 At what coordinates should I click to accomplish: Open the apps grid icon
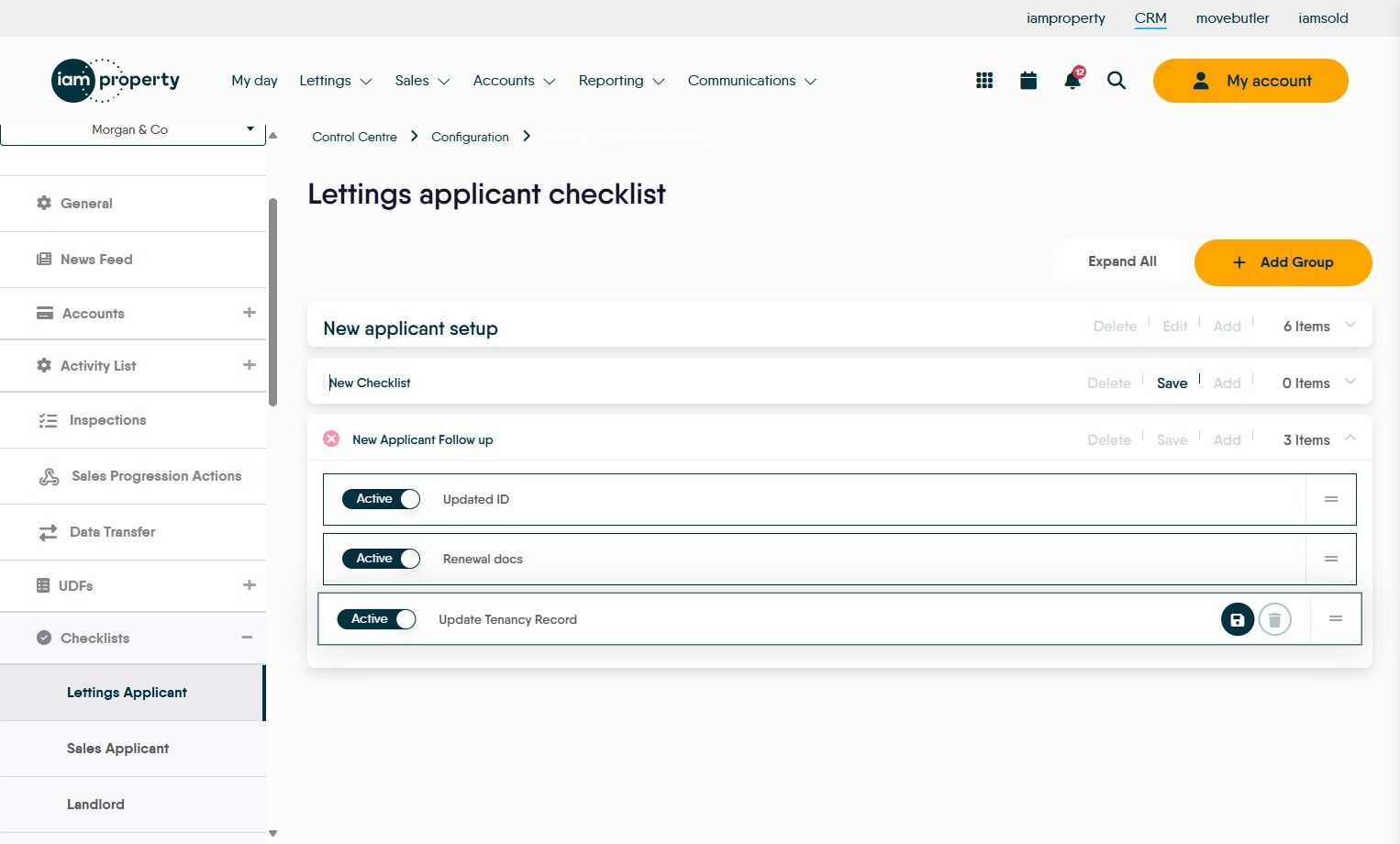click(984, 81)
